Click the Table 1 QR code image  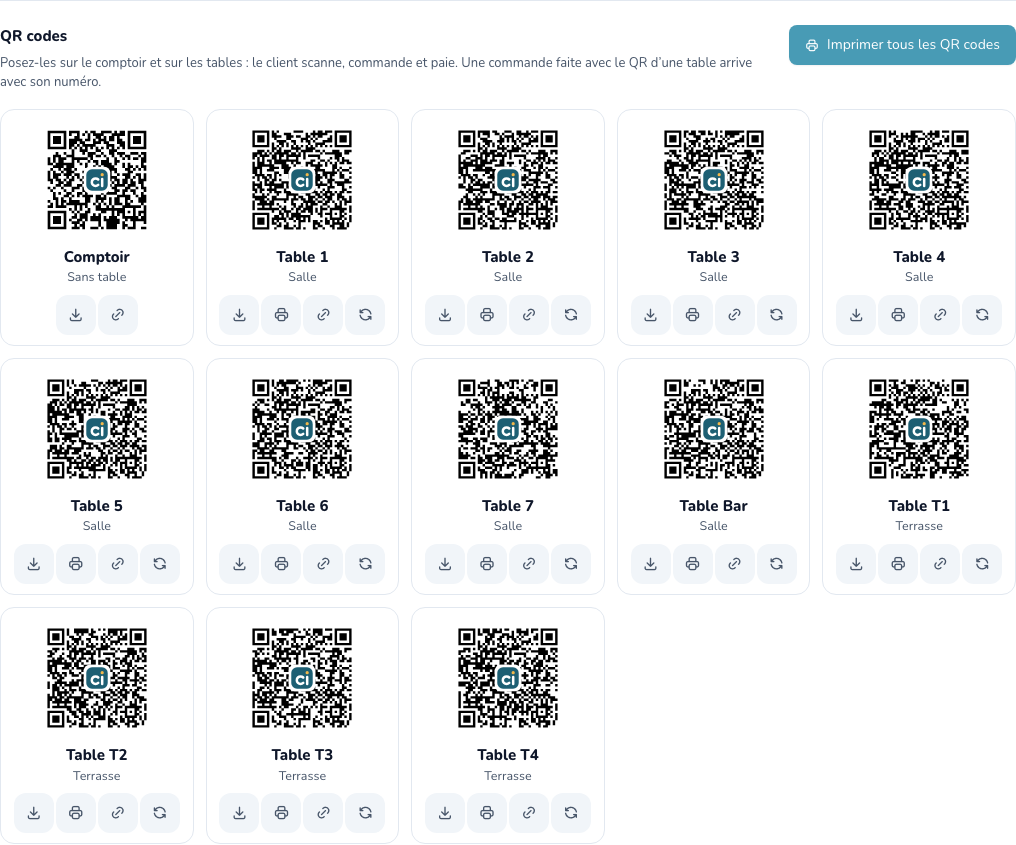302,180
